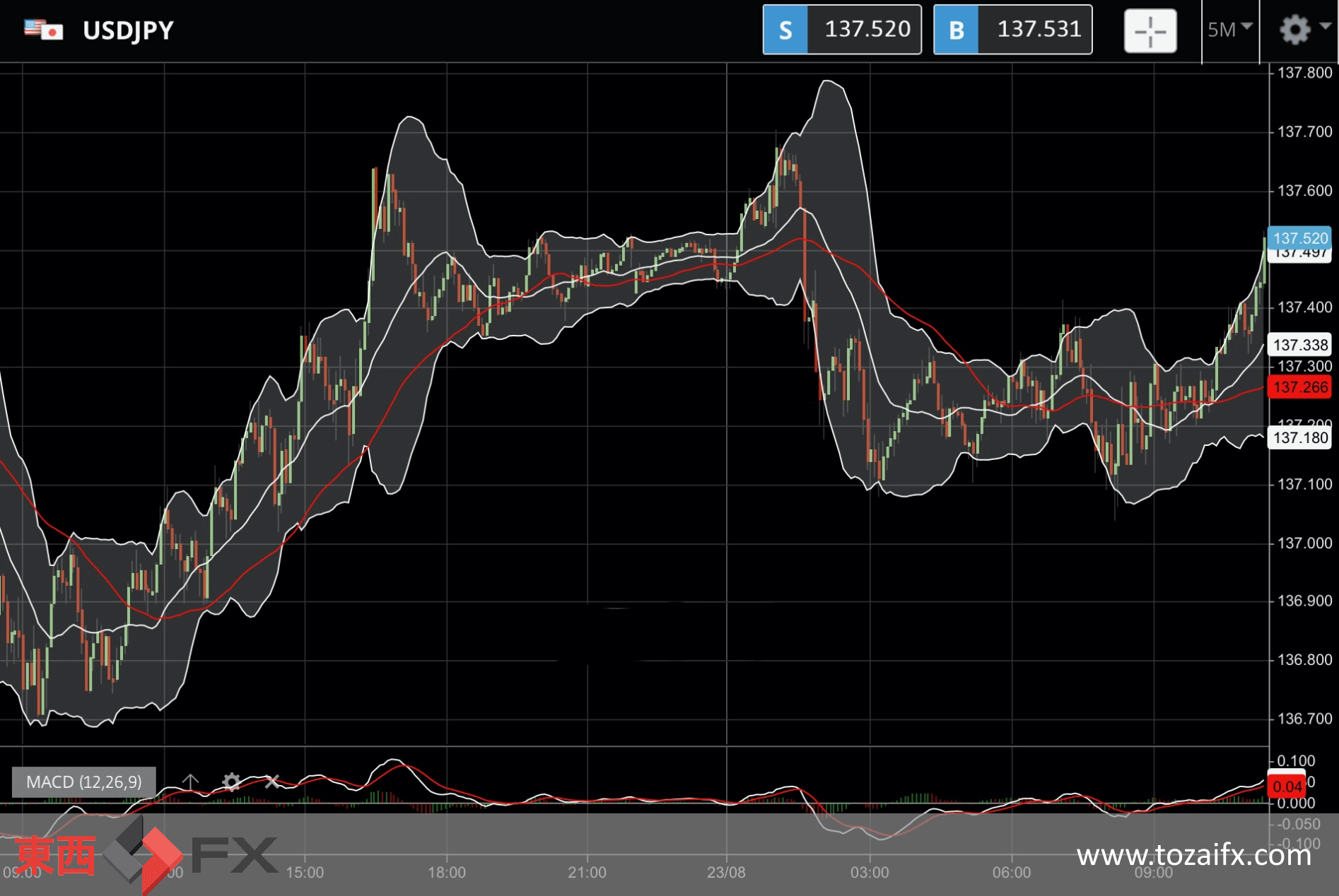This screenshot has height=896, width=1339.
Task: Click the red 137.266 moving average tag
Action: [1300, 387]
